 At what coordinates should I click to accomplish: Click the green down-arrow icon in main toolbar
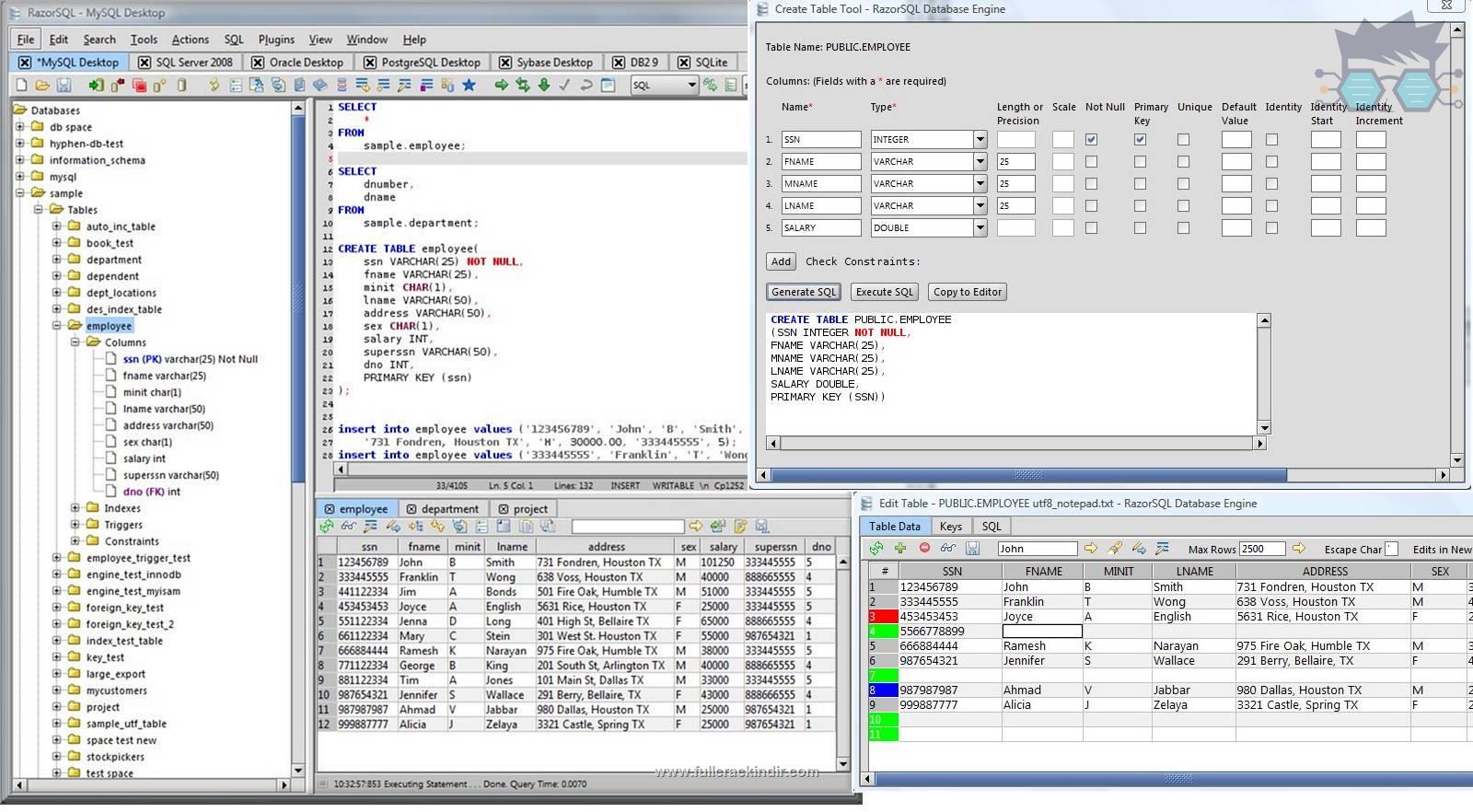point(544,85)
